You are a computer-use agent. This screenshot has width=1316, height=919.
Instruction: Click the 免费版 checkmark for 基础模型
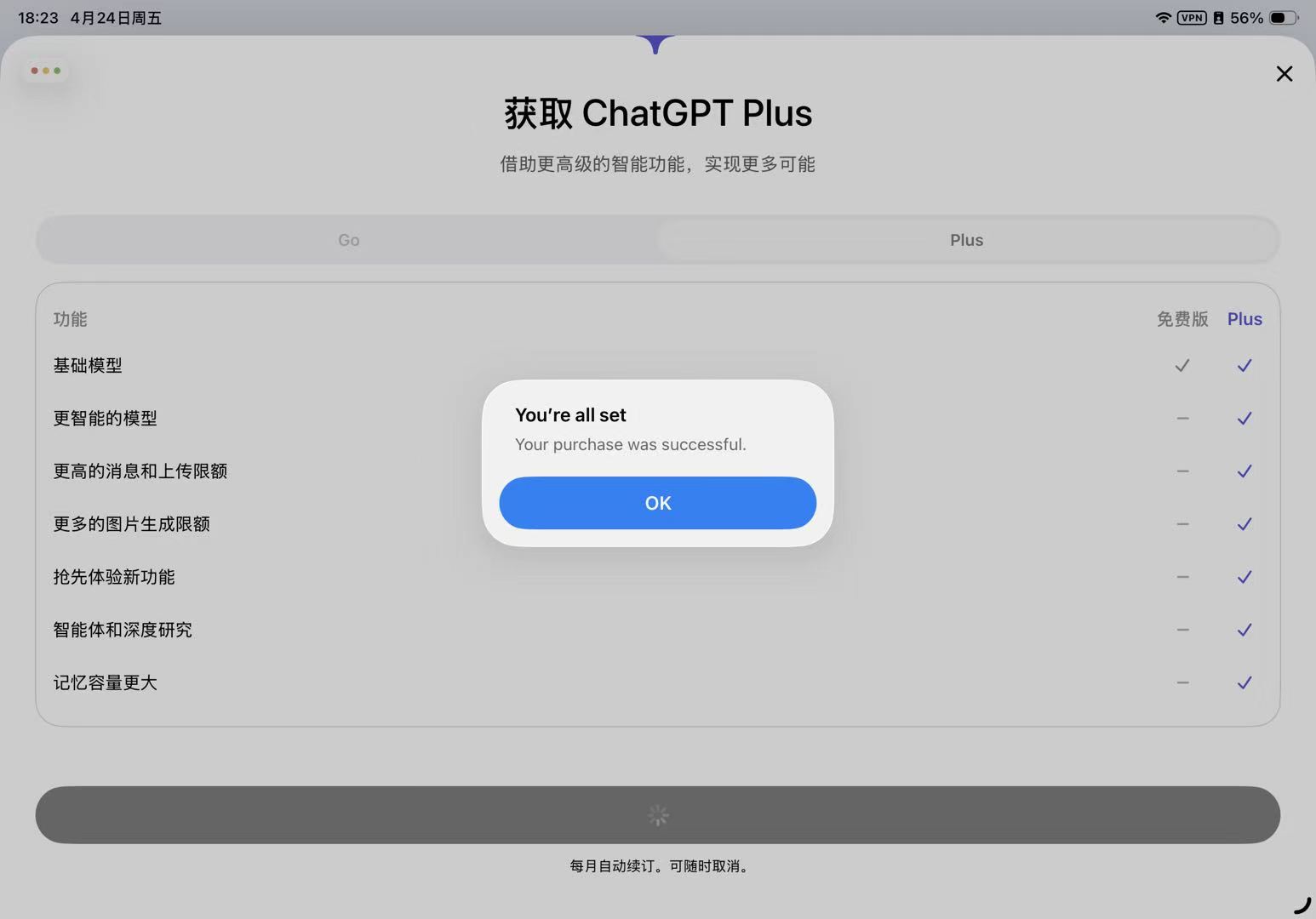point(1182,366)
